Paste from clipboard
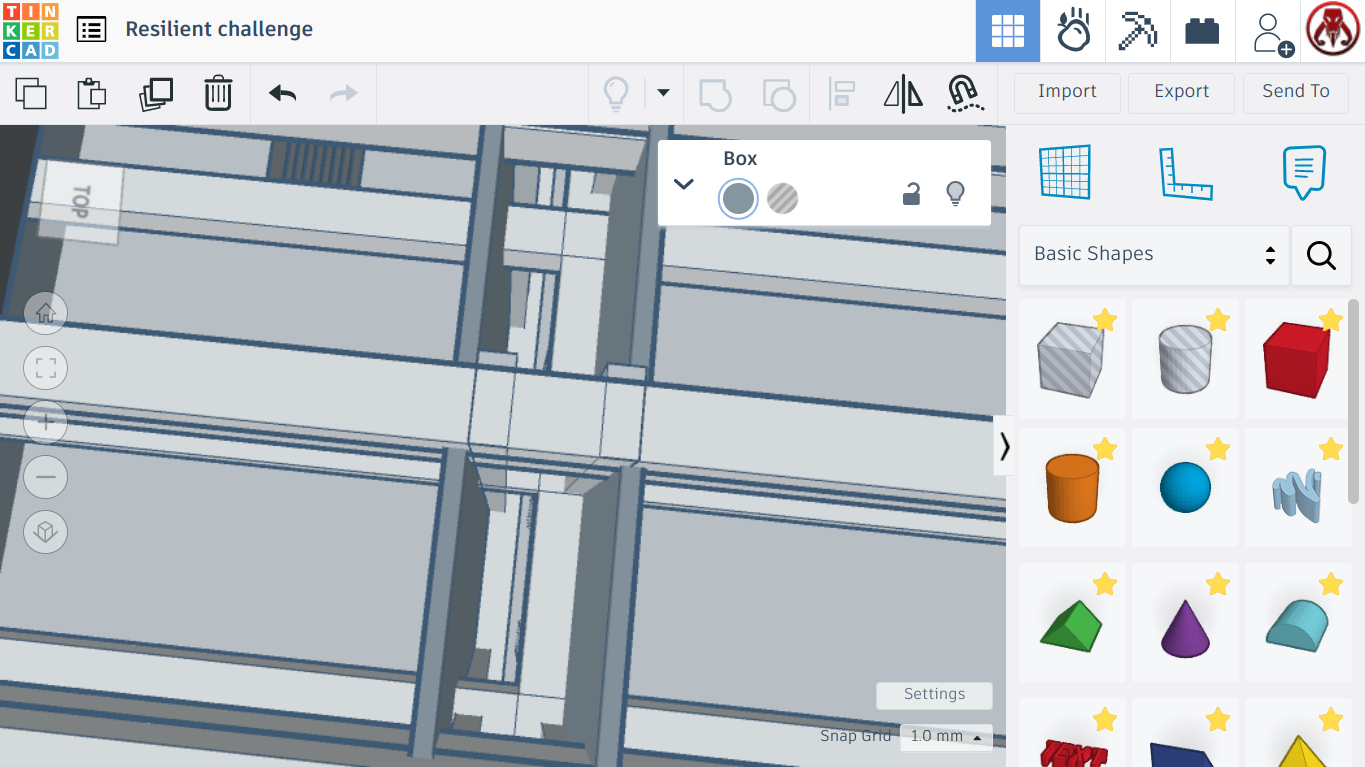This screenshot has height=767, width=1365. [92, 93]
